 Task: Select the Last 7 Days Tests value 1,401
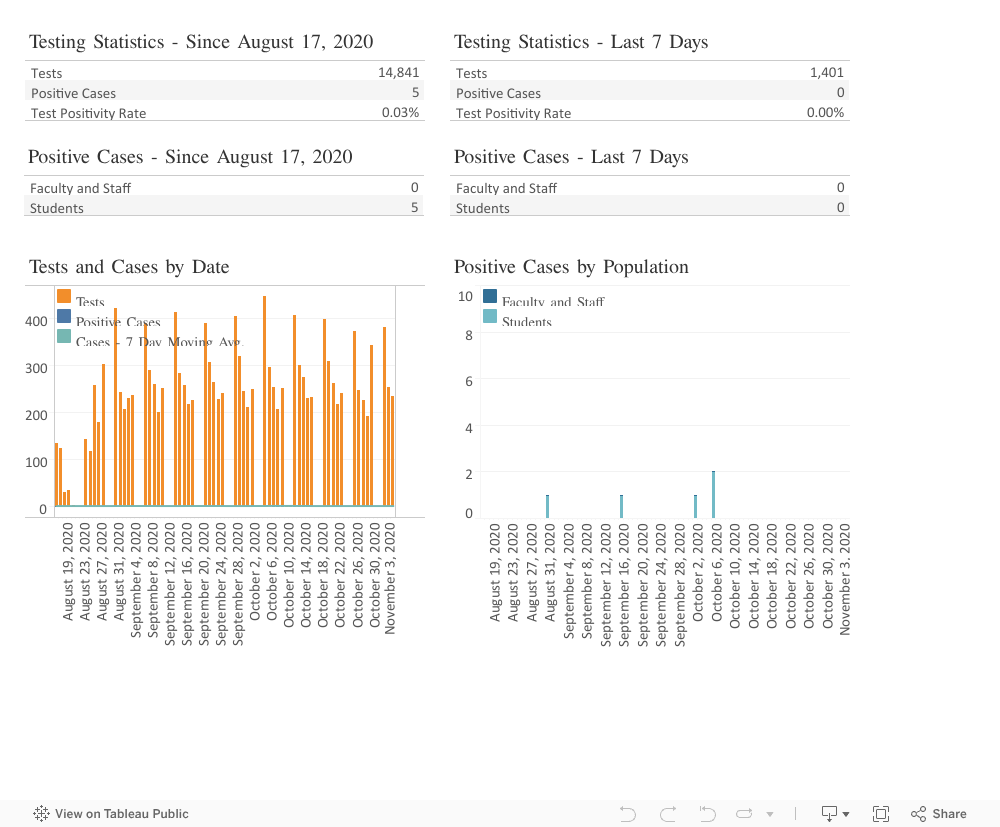(x=826, y=73)
